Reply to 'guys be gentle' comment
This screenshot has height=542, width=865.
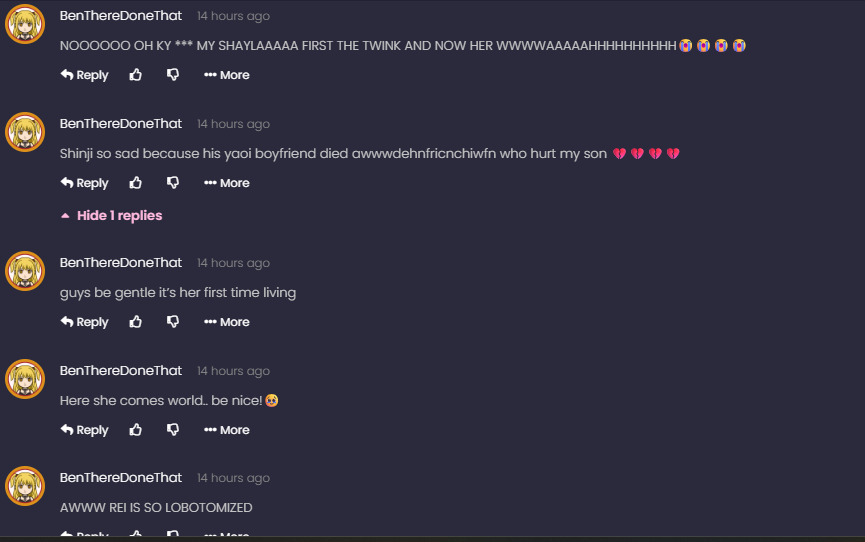pos(84,322)
